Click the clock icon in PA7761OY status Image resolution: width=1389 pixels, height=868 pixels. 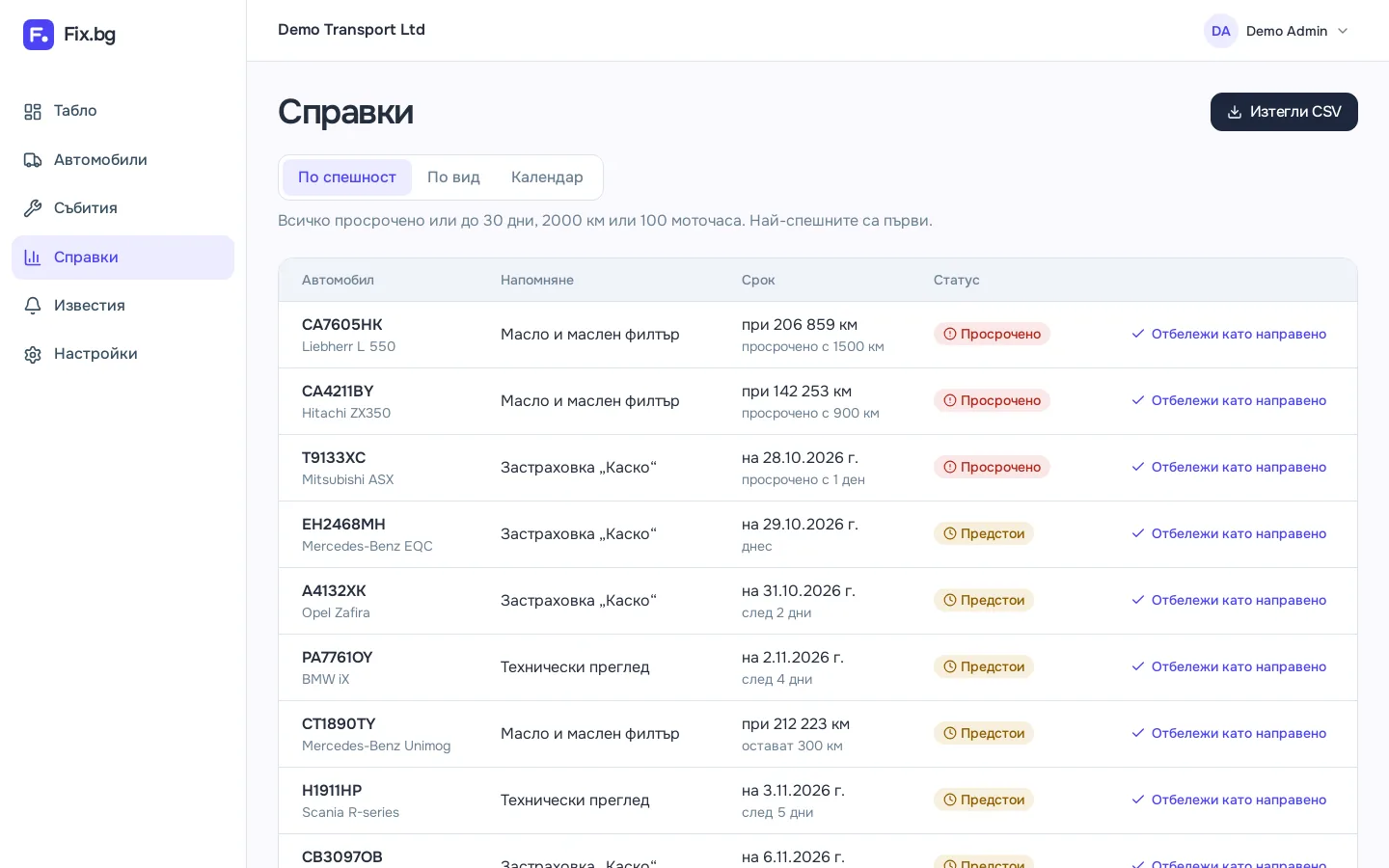(x=950, y=666)
